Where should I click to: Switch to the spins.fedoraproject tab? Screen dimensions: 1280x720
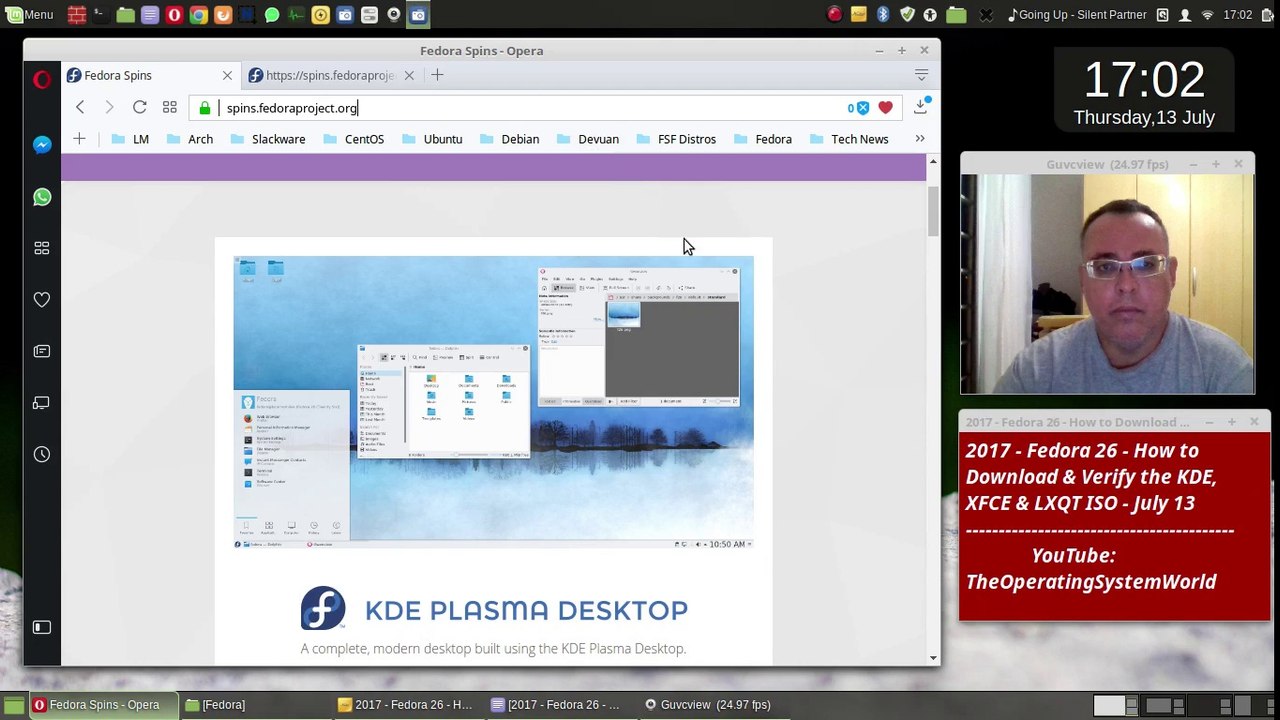click(x=329, y=75)
